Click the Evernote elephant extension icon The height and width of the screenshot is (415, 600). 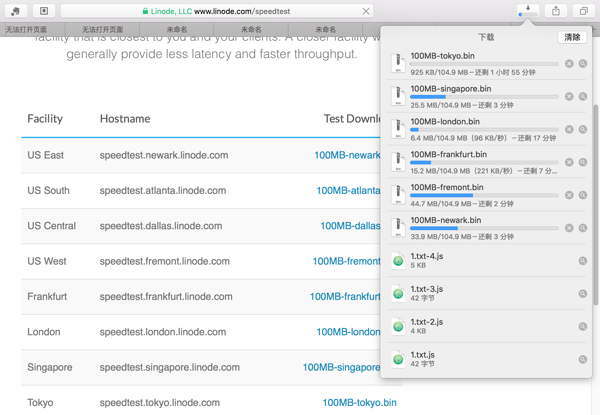[x=16, y=11]
